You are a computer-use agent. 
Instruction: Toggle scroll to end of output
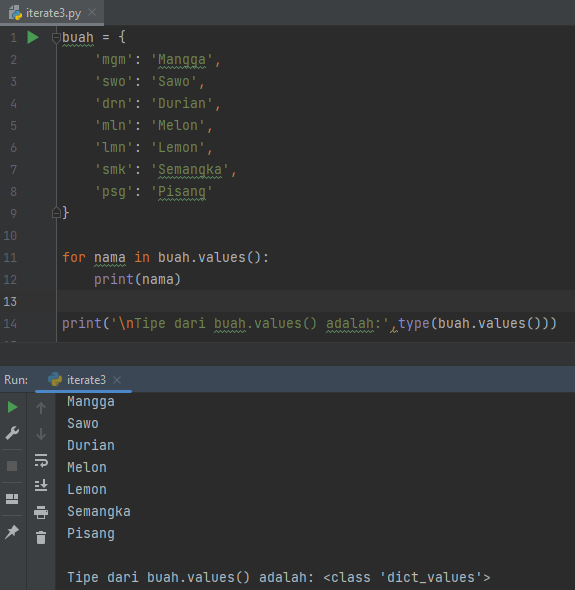(41, 486)
